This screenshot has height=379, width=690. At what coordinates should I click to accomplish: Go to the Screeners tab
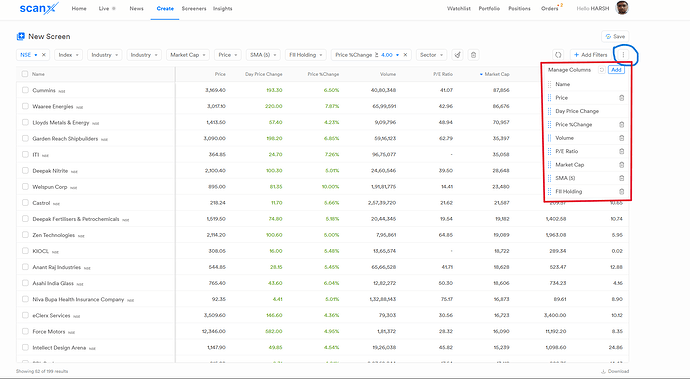pyautogui.click(x=194, y=8)
